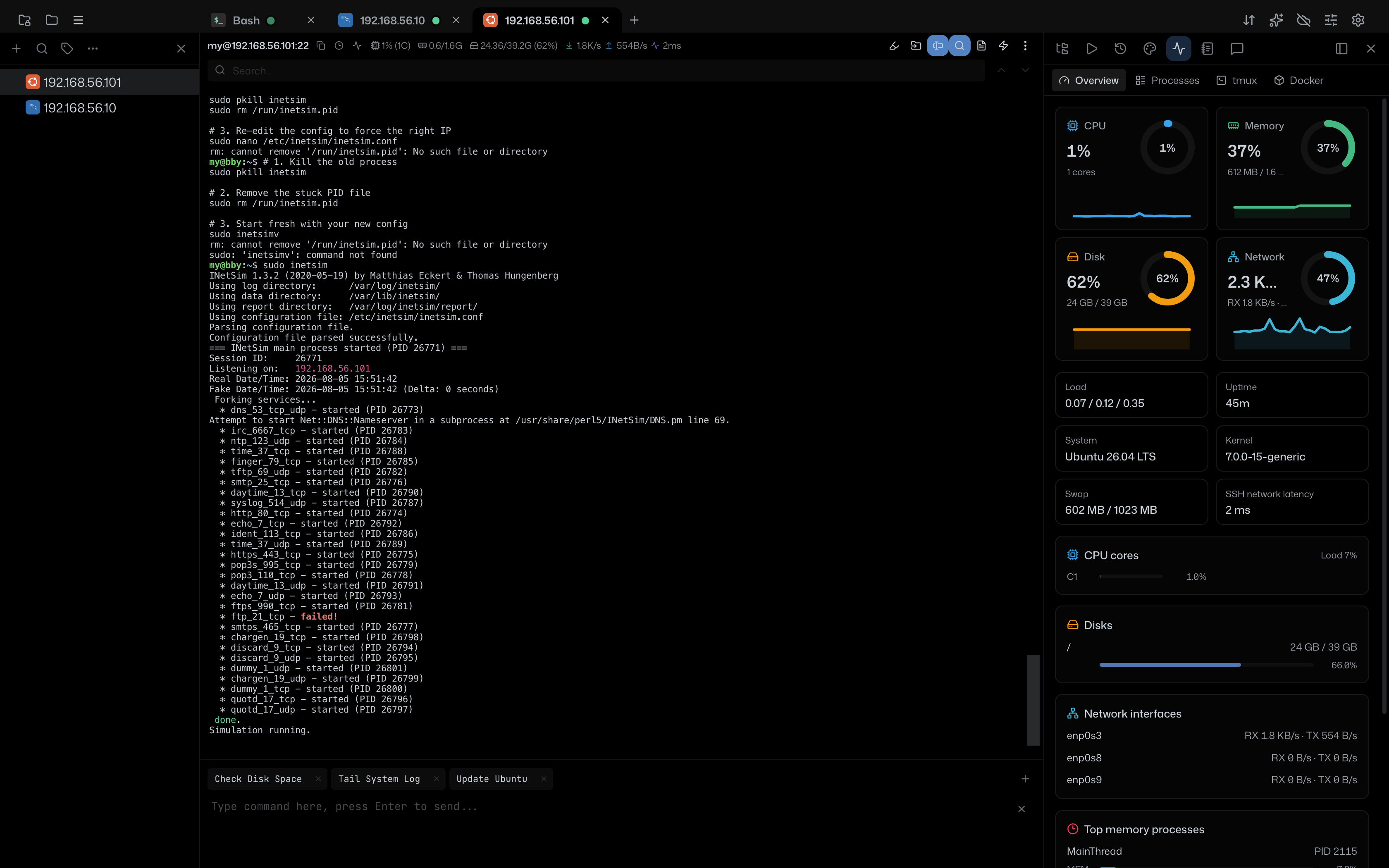
Task: Open the transfers up-down arrows icon
Action: 1249,20
